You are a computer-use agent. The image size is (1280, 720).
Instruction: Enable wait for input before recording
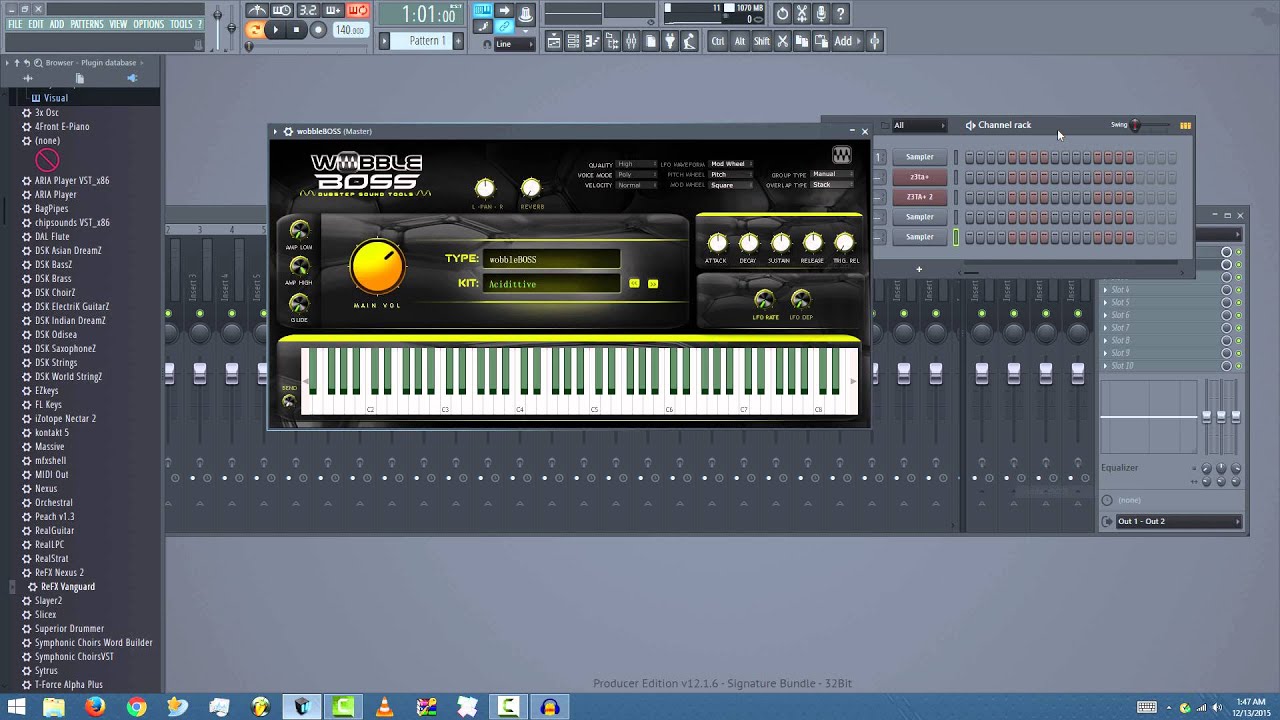282,11
